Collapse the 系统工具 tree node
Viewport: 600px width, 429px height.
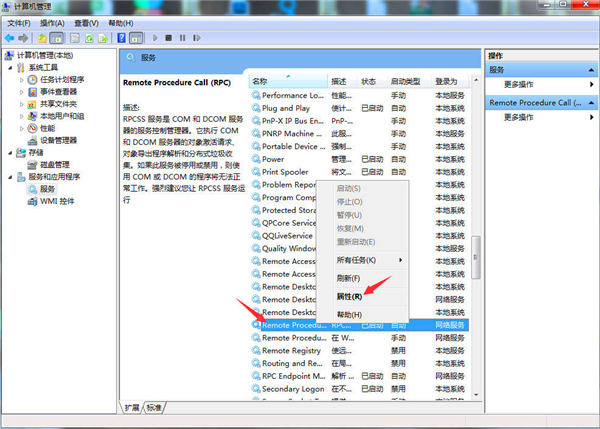(10, 68)
